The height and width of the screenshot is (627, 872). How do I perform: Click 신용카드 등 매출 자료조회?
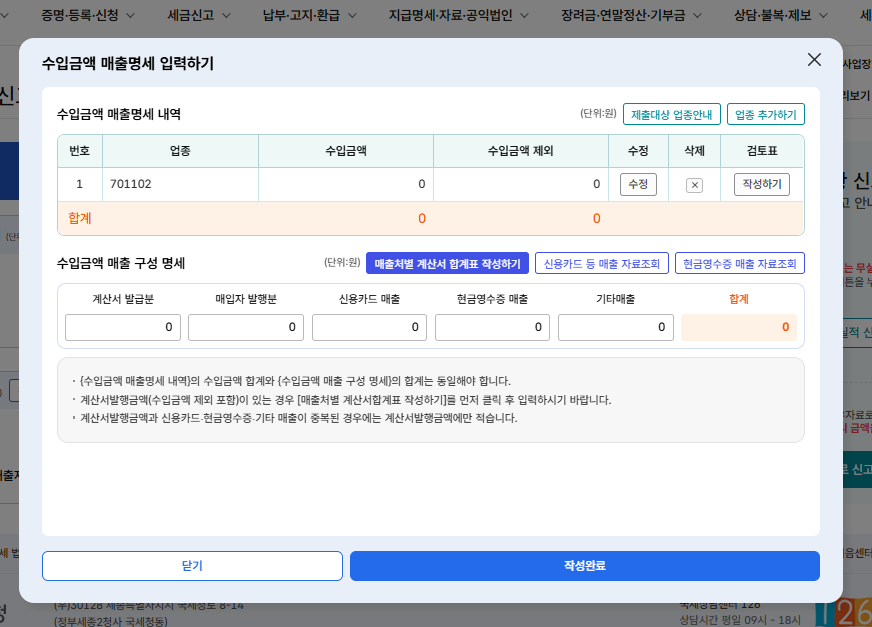[602, 263]
